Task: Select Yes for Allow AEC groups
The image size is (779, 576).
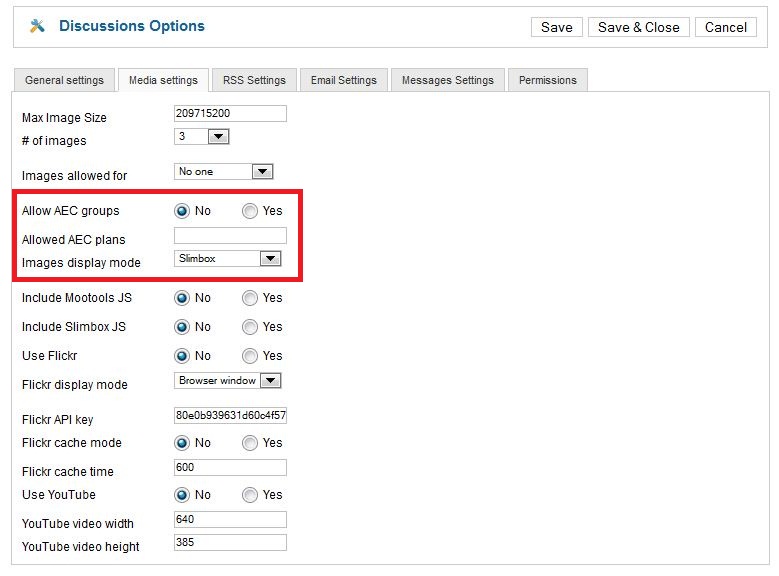Action: (250, 211)
